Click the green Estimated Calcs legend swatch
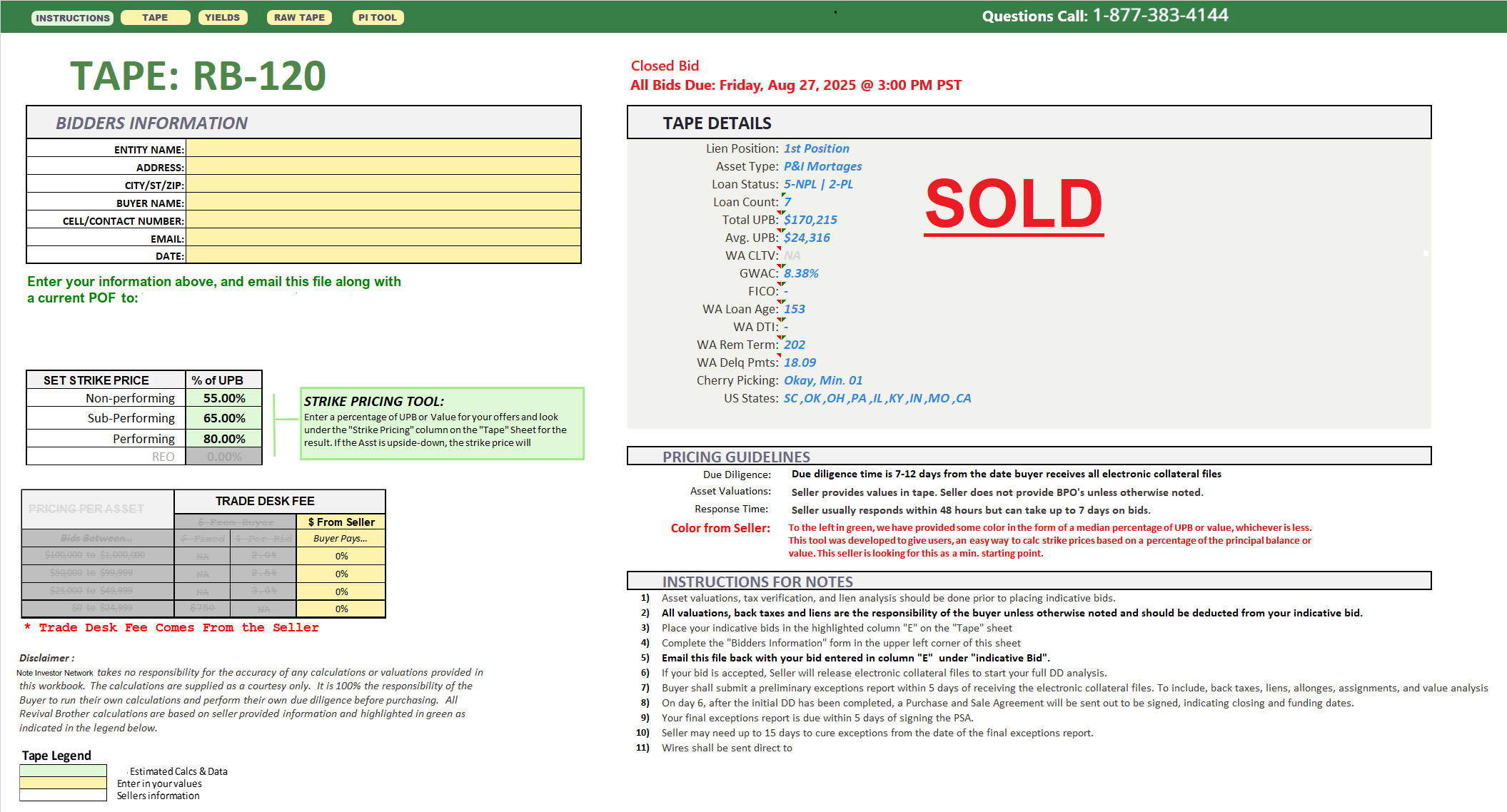This screenshot has height=812, width=1507. coord(63,771)
